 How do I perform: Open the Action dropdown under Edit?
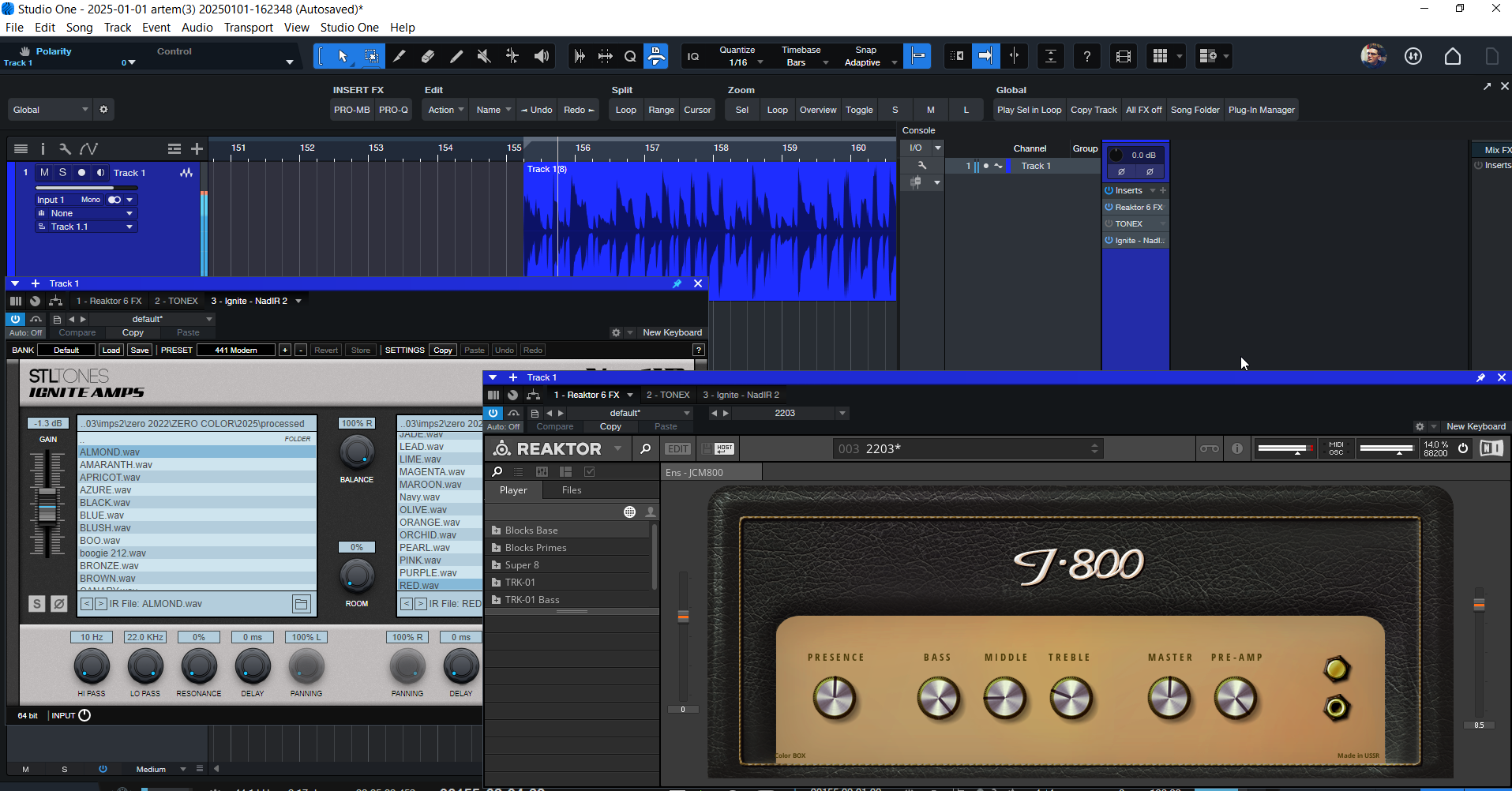(x=446, y=110)
